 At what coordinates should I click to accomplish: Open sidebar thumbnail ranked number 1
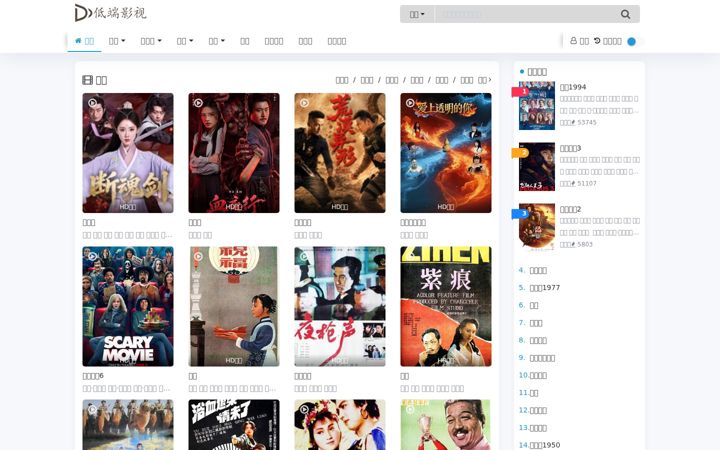537,106
